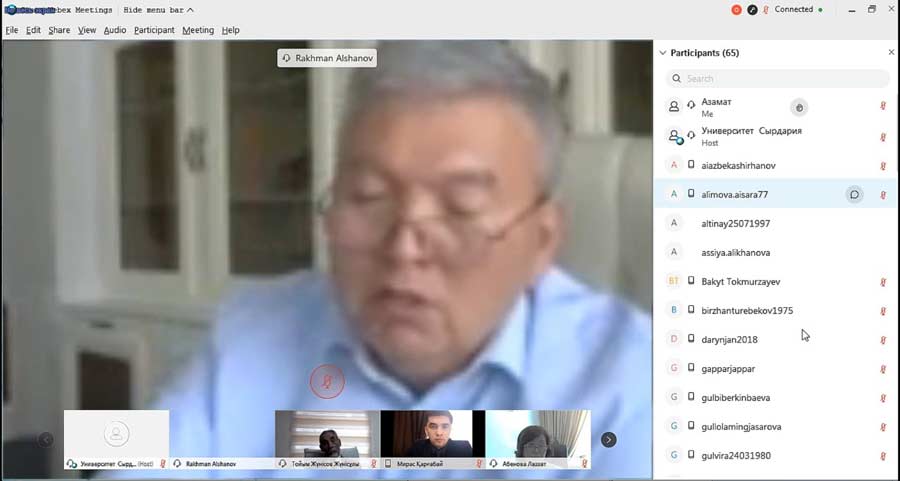
Task: Click the red muted microphone button on video
Action: [x=326, y=381]
